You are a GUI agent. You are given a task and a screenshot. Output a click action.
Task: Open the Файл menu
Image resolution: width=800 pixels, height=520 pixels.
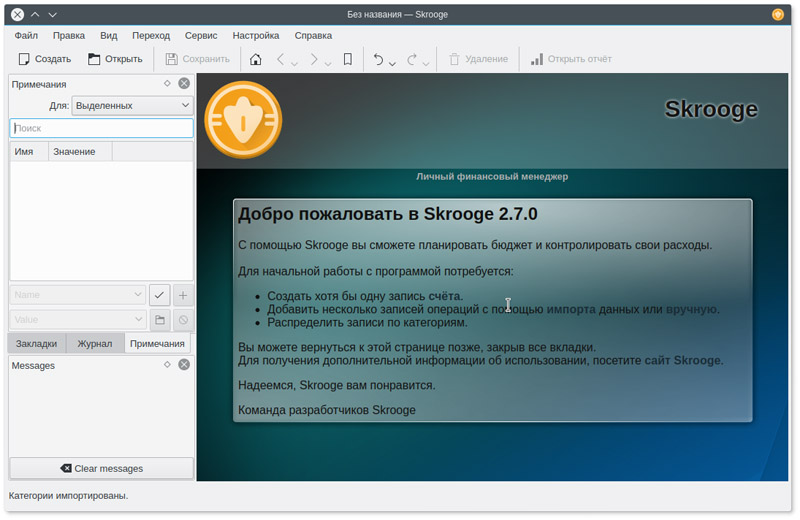point(26,36)
